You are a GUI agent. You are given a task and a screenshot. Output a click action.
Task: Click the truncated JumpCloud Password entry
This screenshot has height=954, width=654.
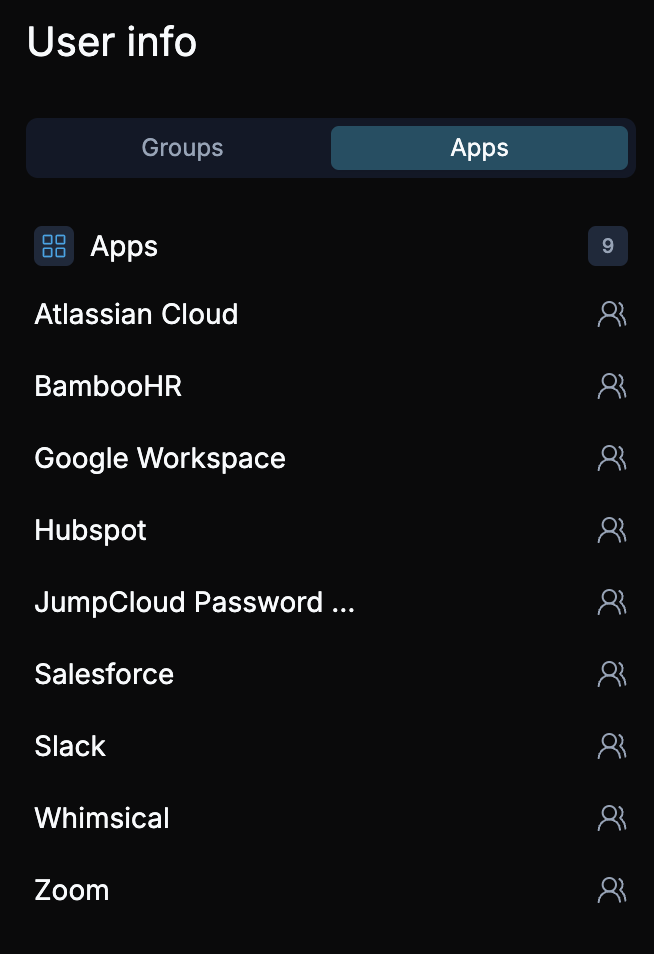(x=194, y=602)
